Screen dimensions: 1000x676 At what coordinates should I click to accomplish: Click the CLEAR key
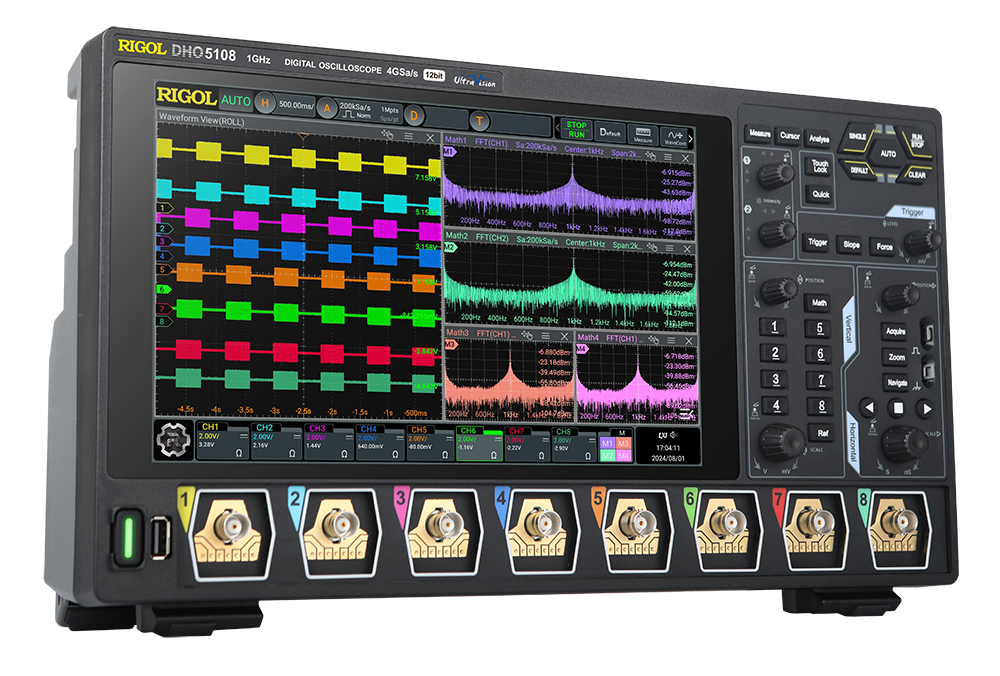point(917,174)
